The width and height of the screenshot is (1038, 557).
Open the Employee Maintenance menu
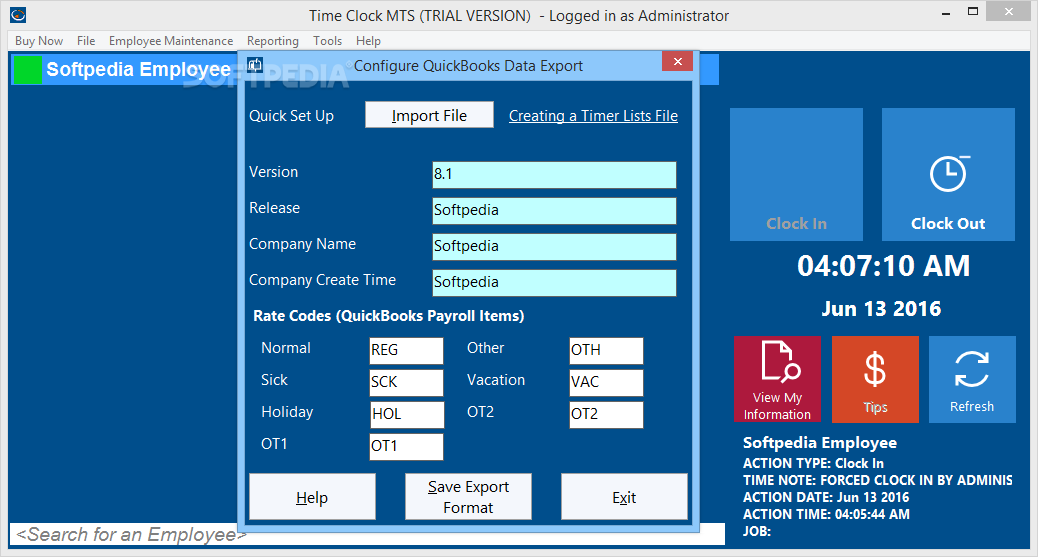point(171,41)
